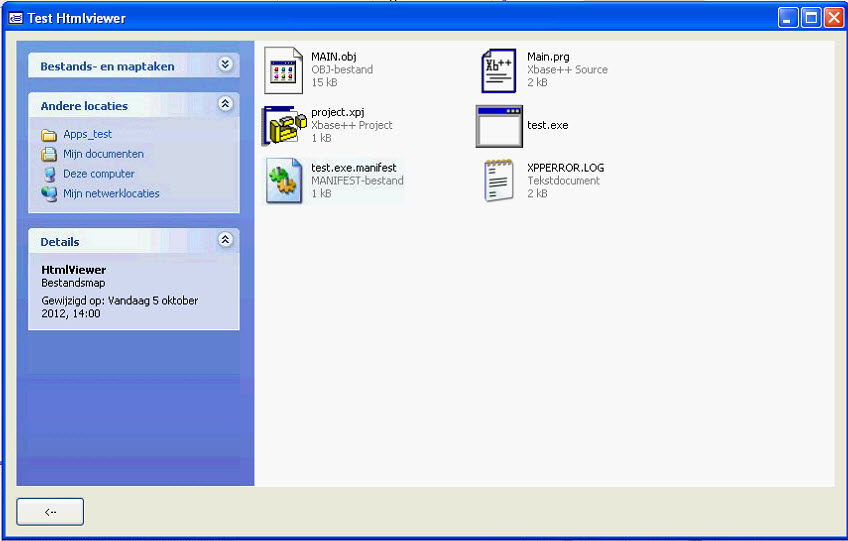Click the test.exe.manifest file icon
Screen dimensions: 848x541
click(283, 181)
